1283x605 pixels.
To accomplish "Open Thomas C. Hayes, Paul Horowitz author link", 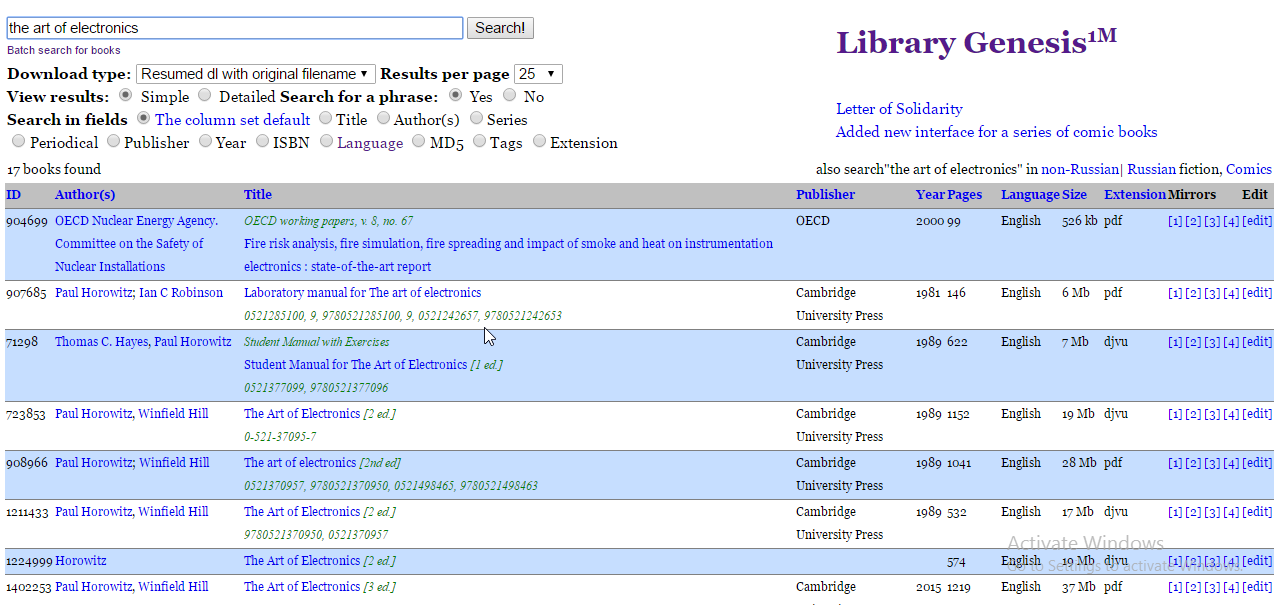I will pyautogui.click(x=143, y=342).
